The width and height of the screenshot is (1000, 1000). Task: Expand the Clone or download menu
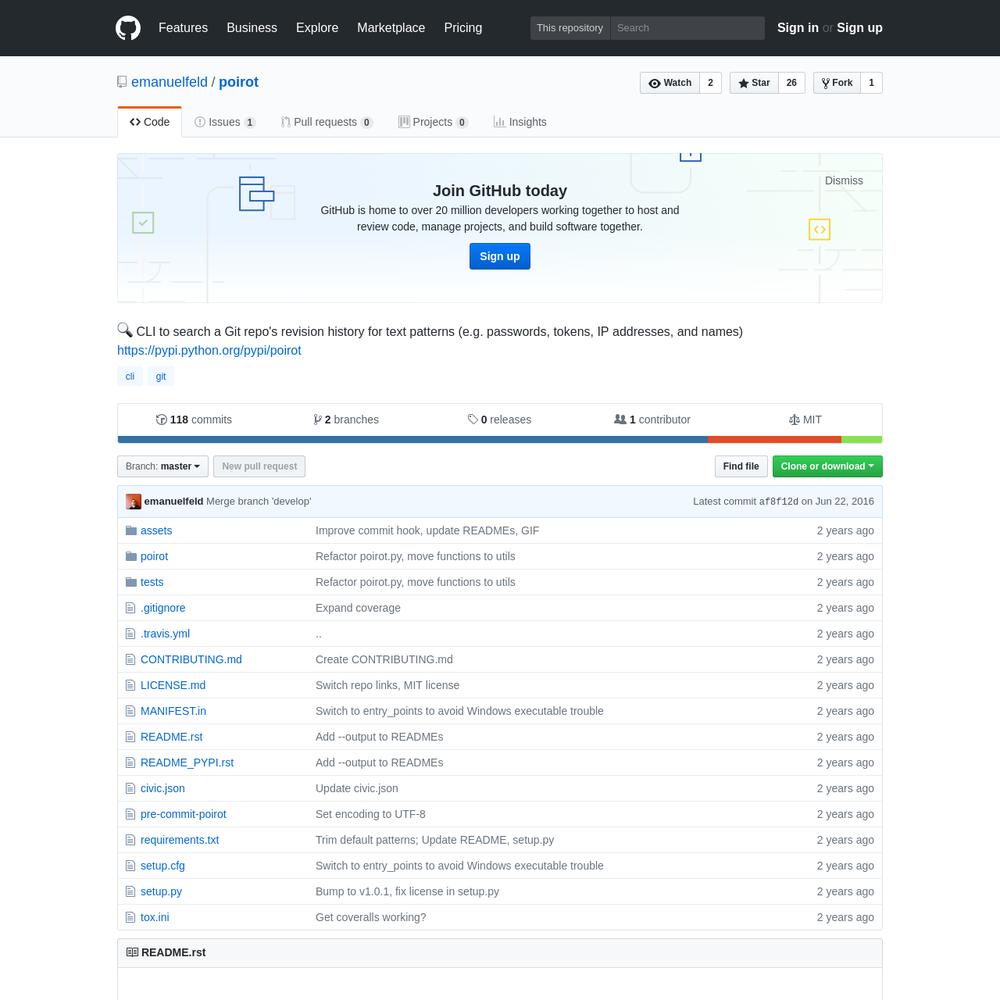point(827,466)
